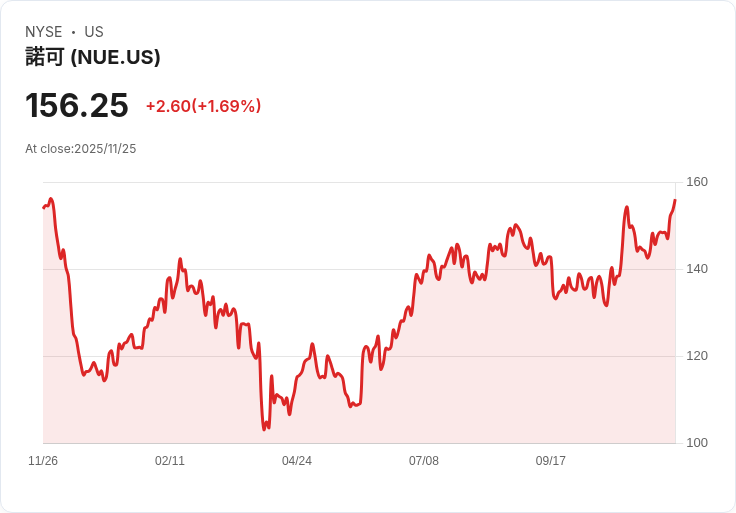Viewport: 736px width, 513px height.
Task: Click the chart line's final rightmost point
Action: coord(675,201)
